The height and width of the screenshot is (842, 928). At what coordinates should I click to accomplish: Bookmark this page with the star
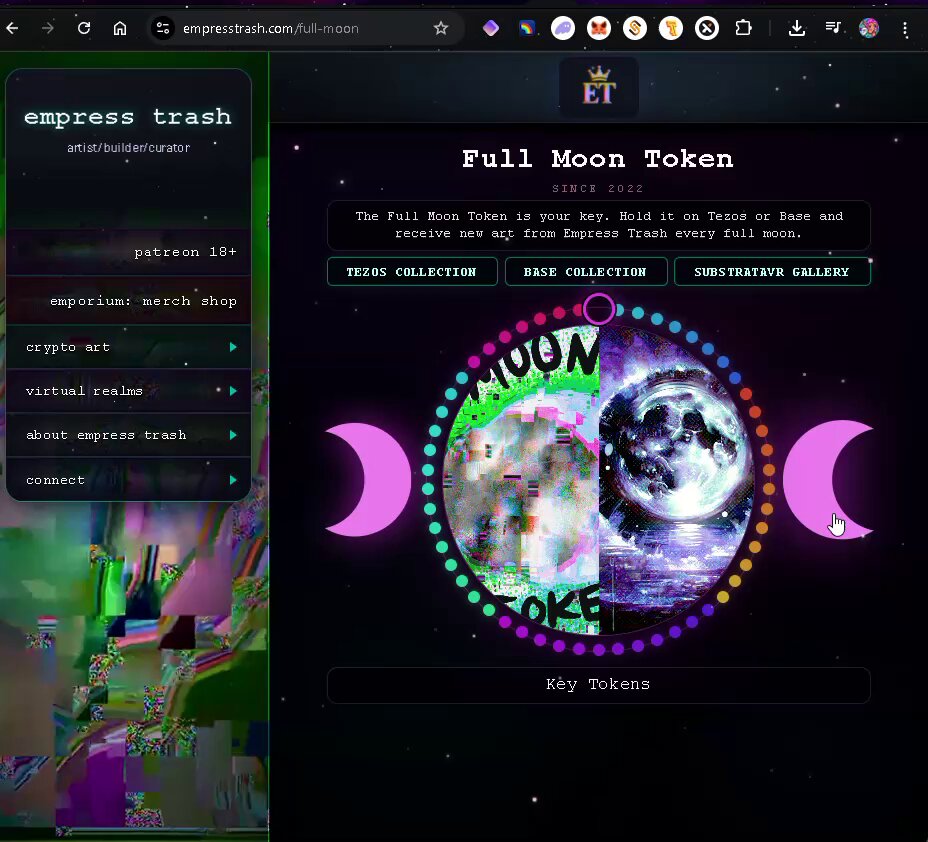[441, 28]
